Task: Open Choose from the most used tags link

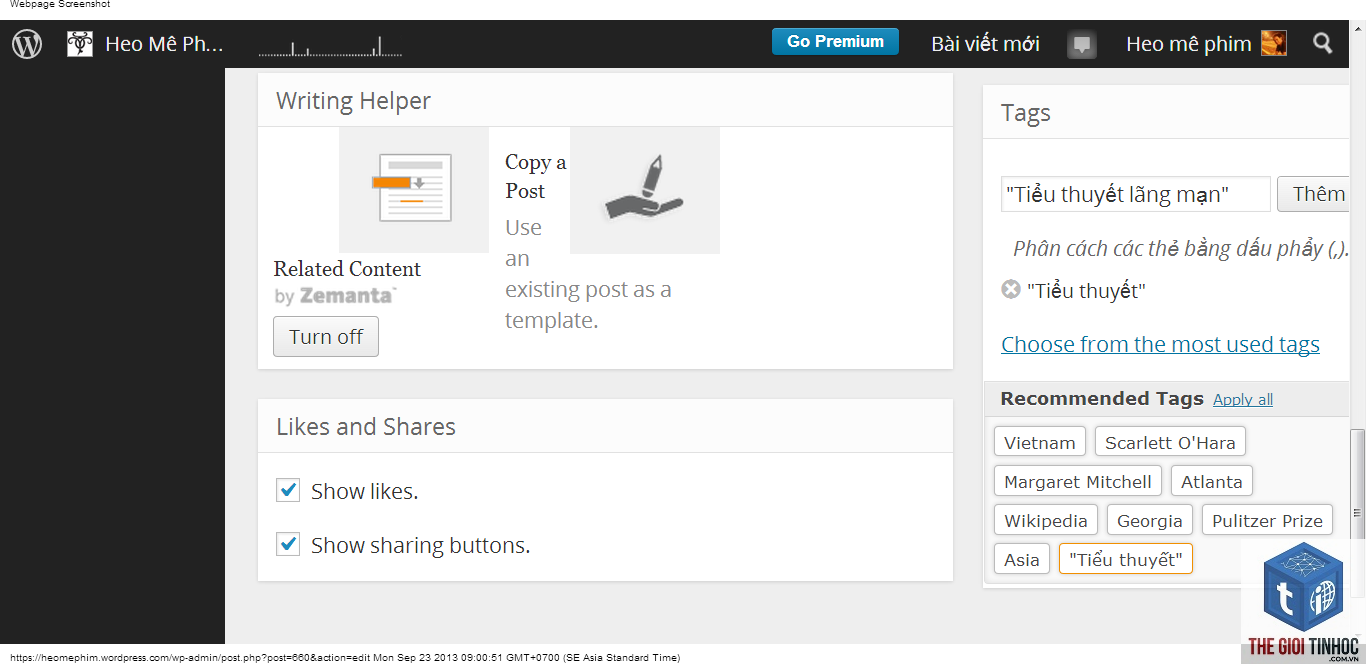Action: click(1160, 345)
